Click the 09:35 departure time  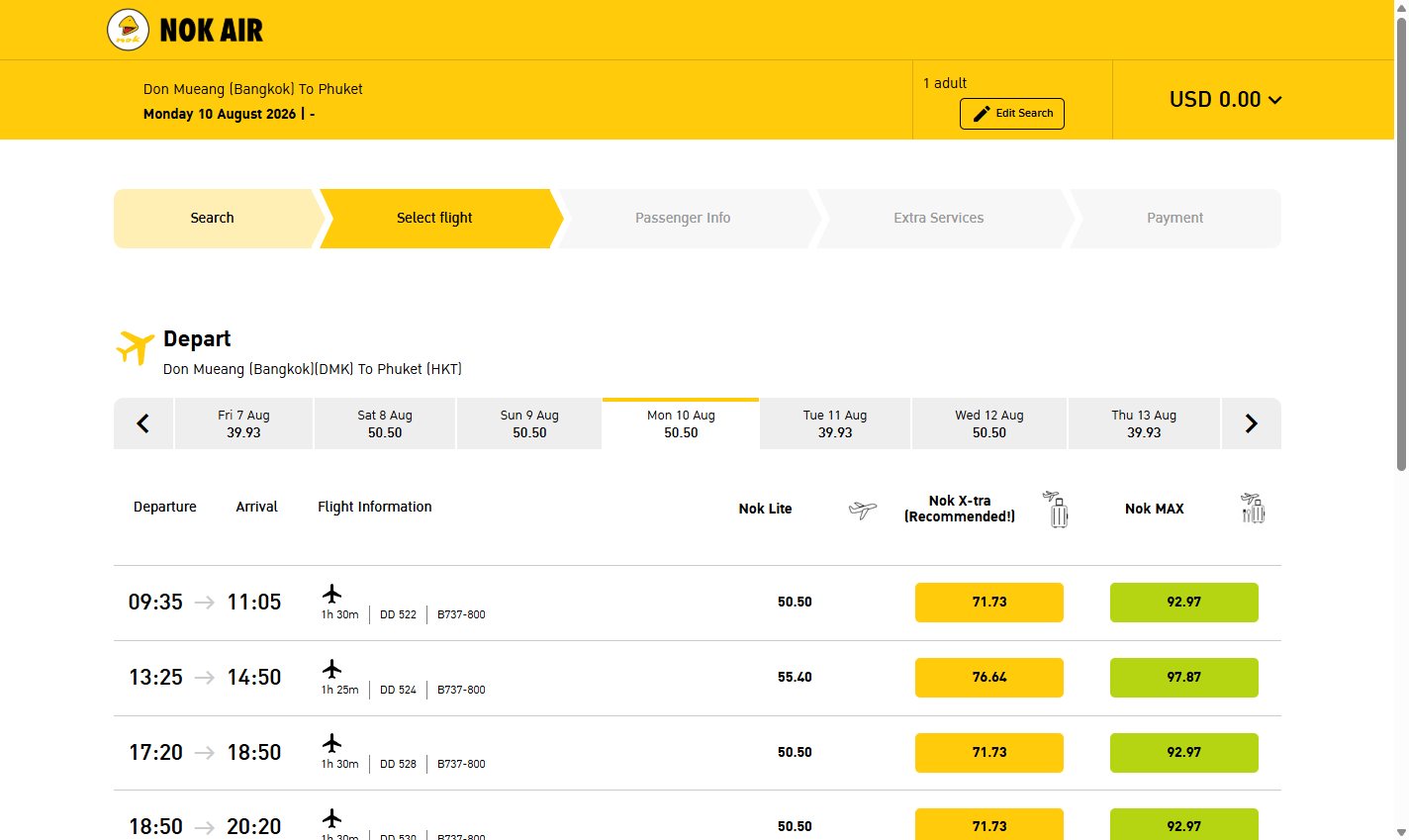pyautogui.click(x=155, y=603)
